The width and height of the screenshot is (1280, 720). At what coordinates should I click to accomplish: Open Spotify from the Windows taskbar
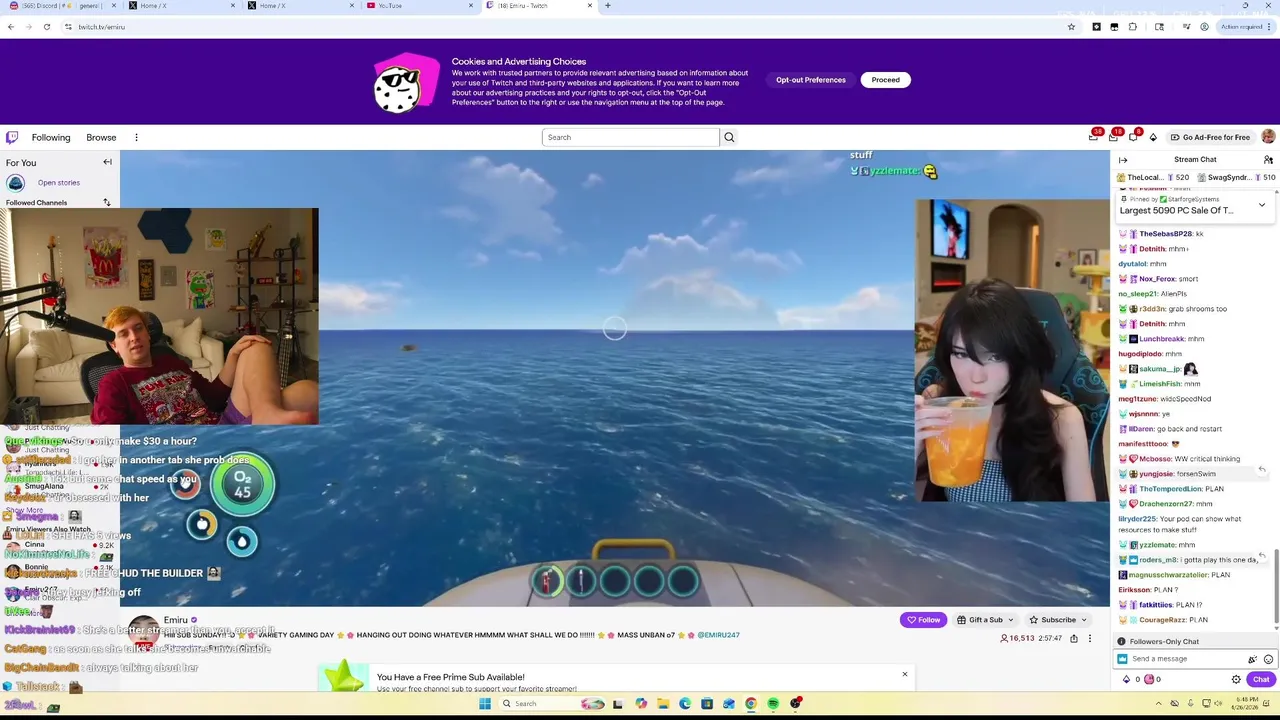pyautogui.click(x=773, y=704)
